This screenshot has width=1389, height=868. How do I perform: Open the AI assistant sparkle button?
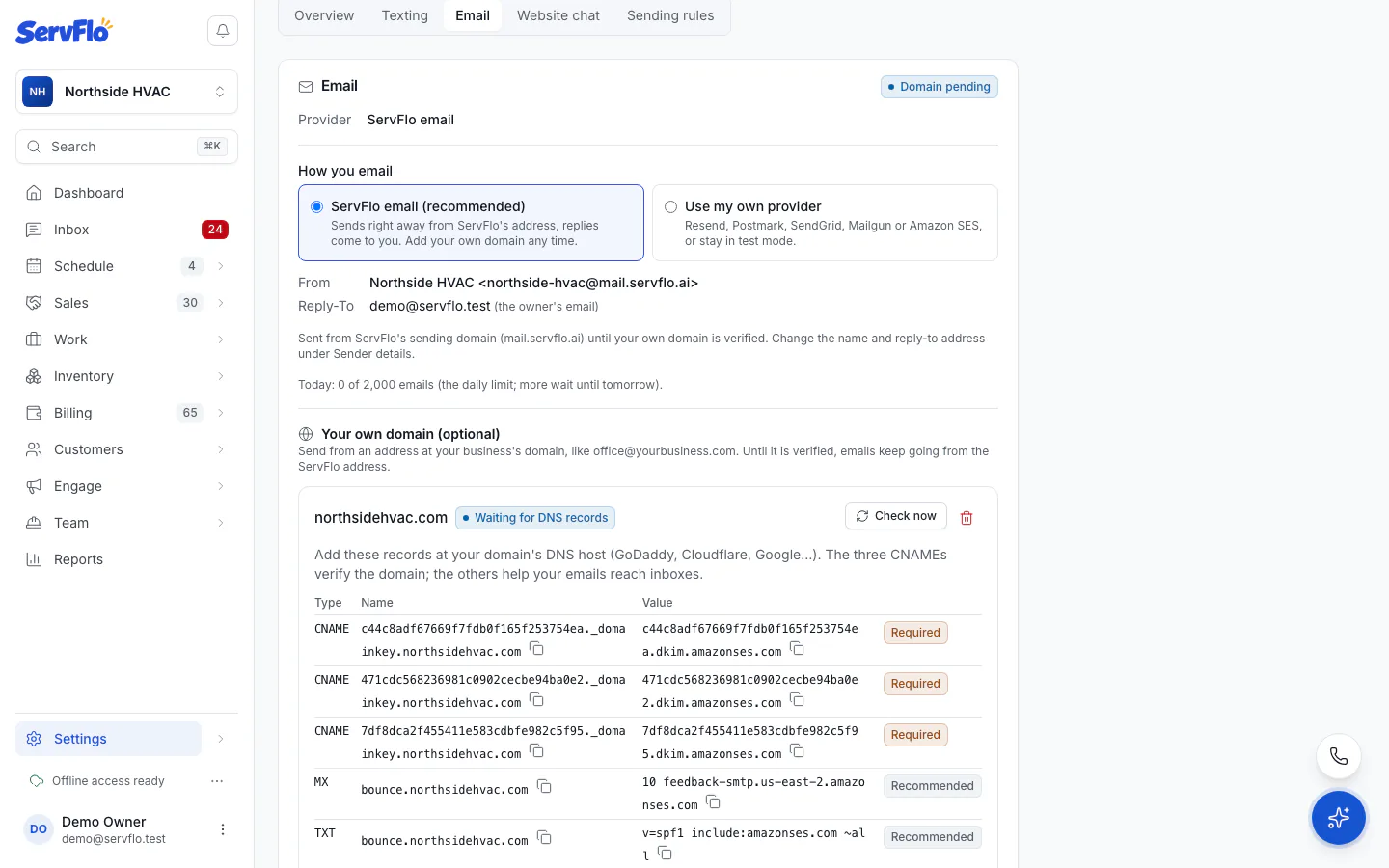tap(1339, 818)
